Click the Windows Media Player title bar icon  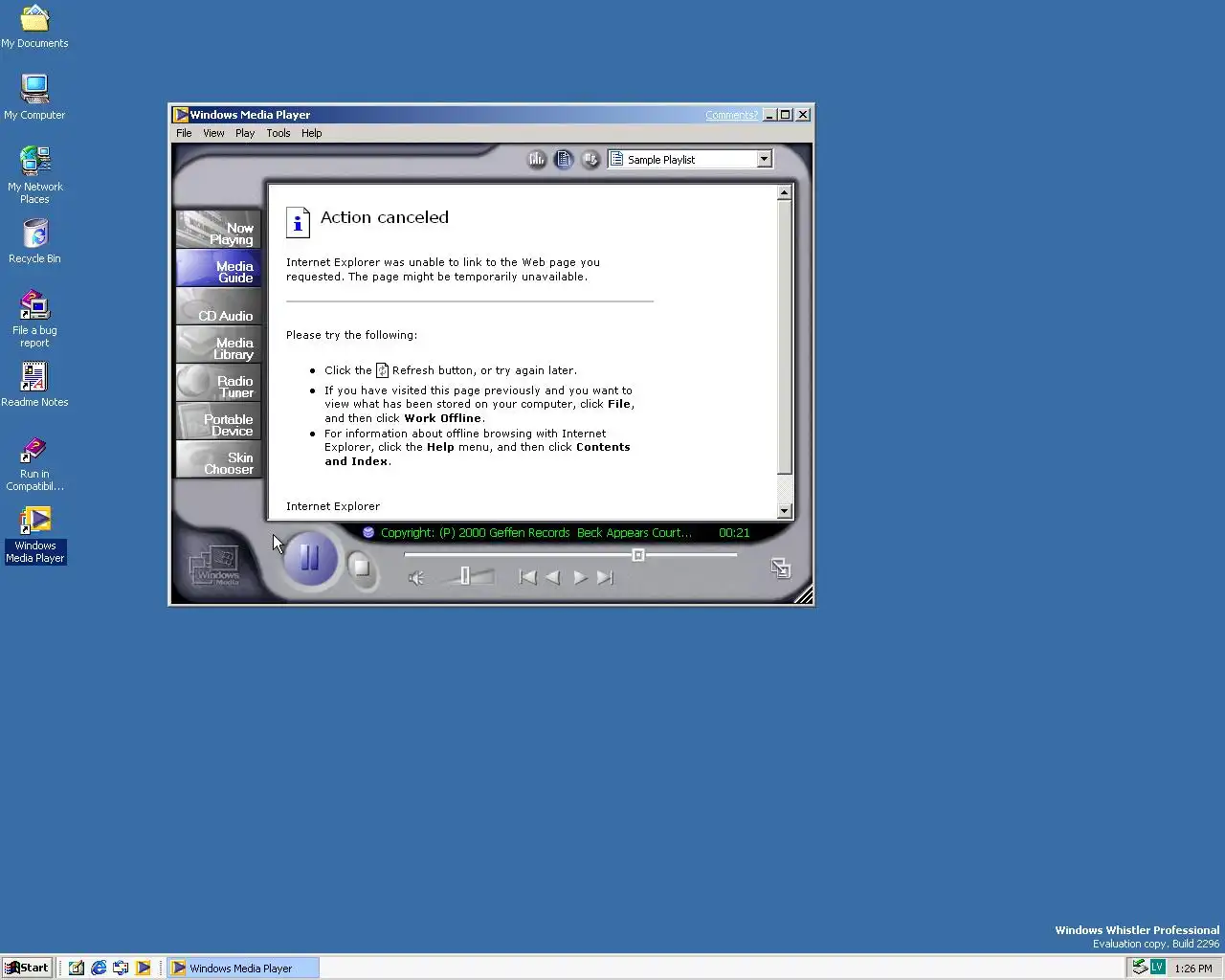[180, 115]
